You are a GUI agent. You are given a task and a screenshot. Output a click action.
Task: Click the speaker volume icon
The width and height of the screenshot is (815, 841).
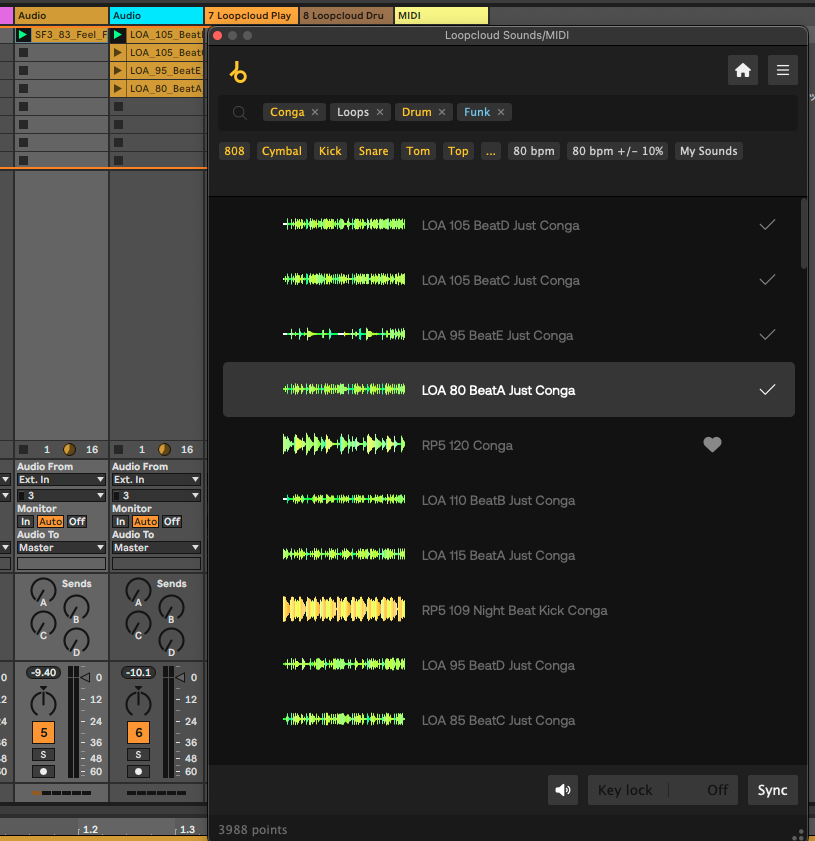click(563, 790)
